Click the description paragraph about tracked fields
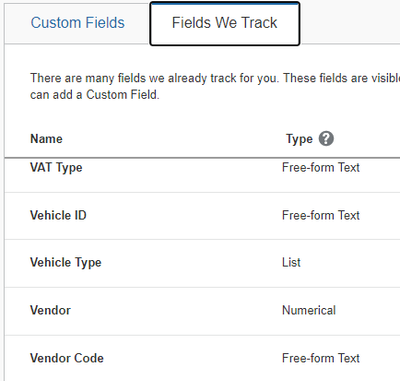Viewport: 400px width, 381px height. click(215, 86)
